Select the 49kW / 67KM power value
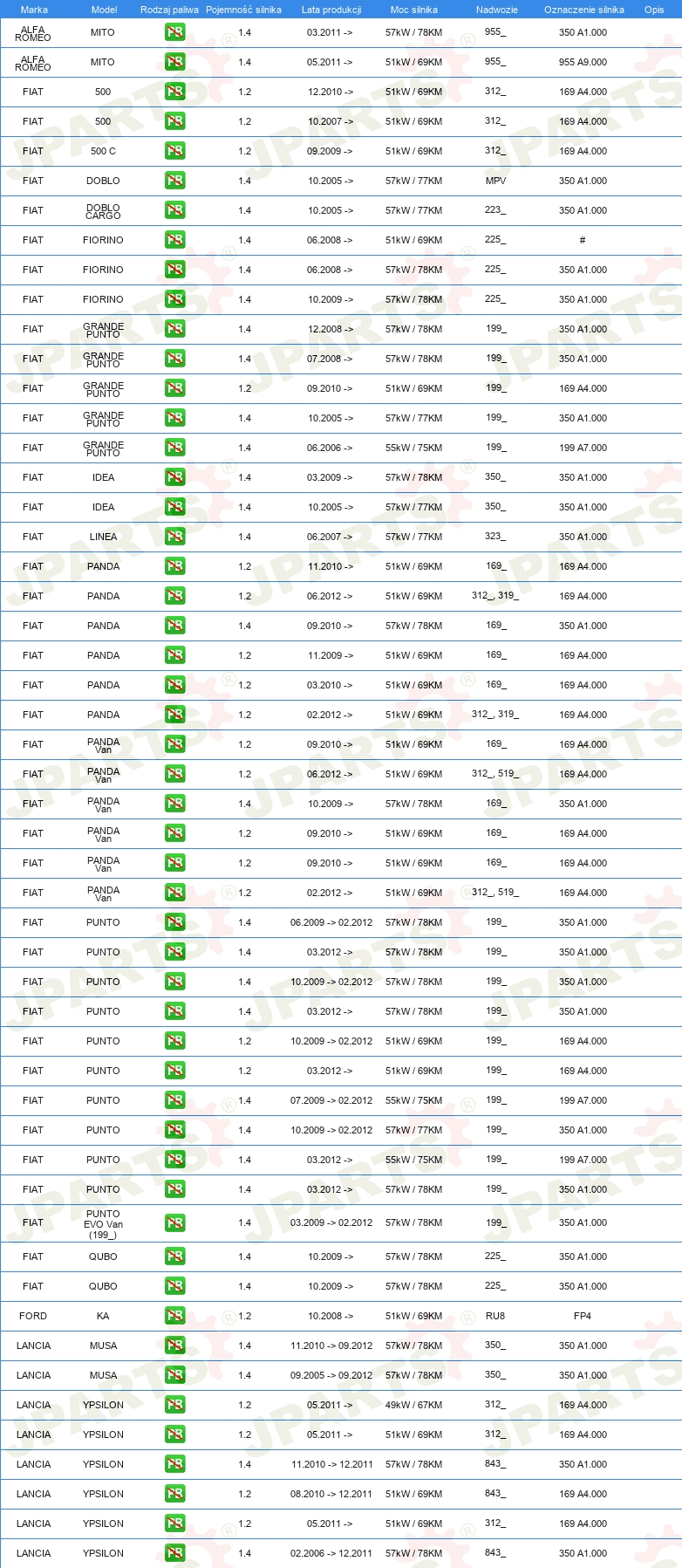 click(414, 1405)
